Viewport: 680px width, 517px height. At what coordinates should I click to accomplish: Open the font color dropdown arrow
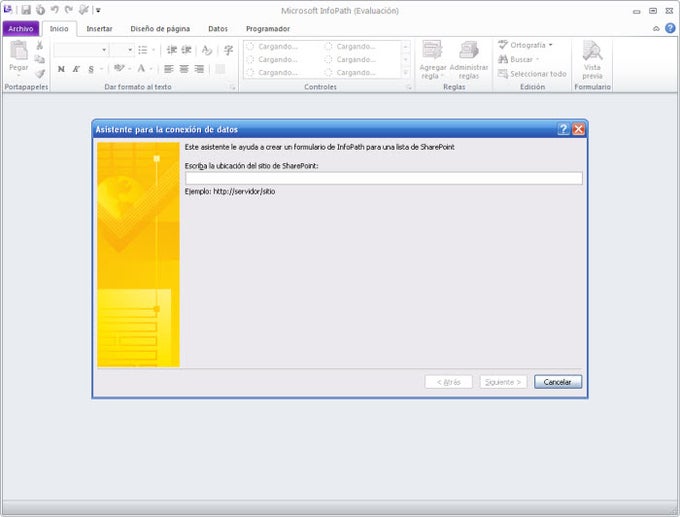(150, 69)
